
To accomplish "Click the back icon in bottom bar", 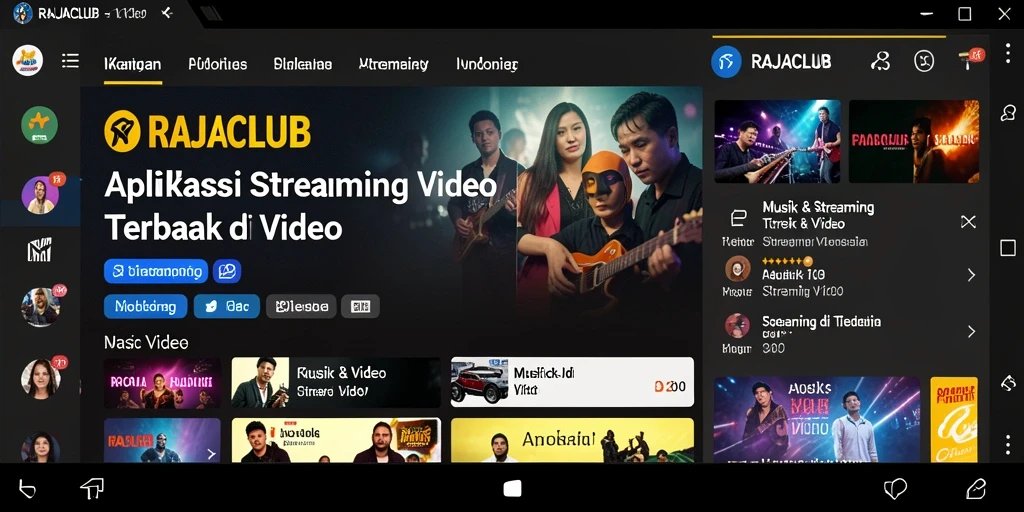I will 27,488.
